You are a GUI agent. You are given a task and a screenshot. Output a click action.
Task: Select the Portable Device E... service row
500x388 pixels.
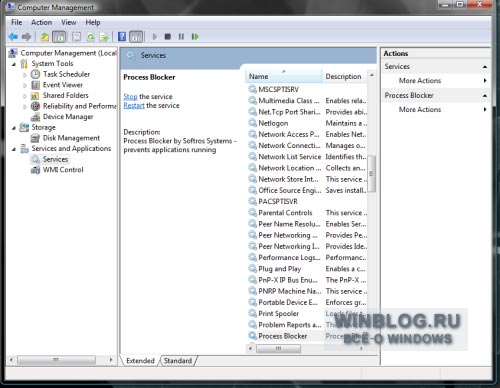pos(307,302)
